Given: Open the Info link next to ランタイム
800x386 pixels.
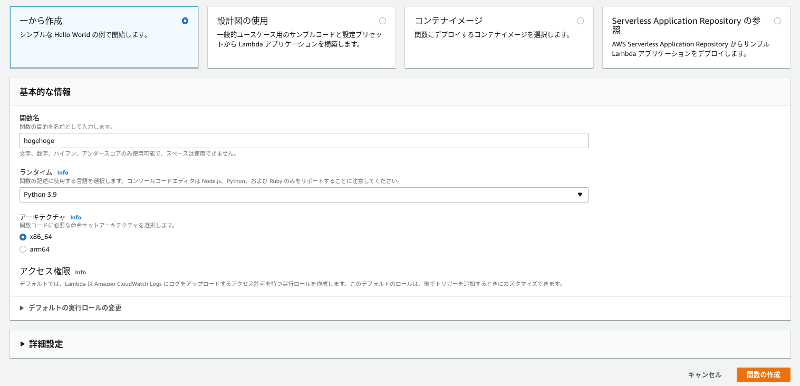Looking at the screenshot, I should point(63,173).
